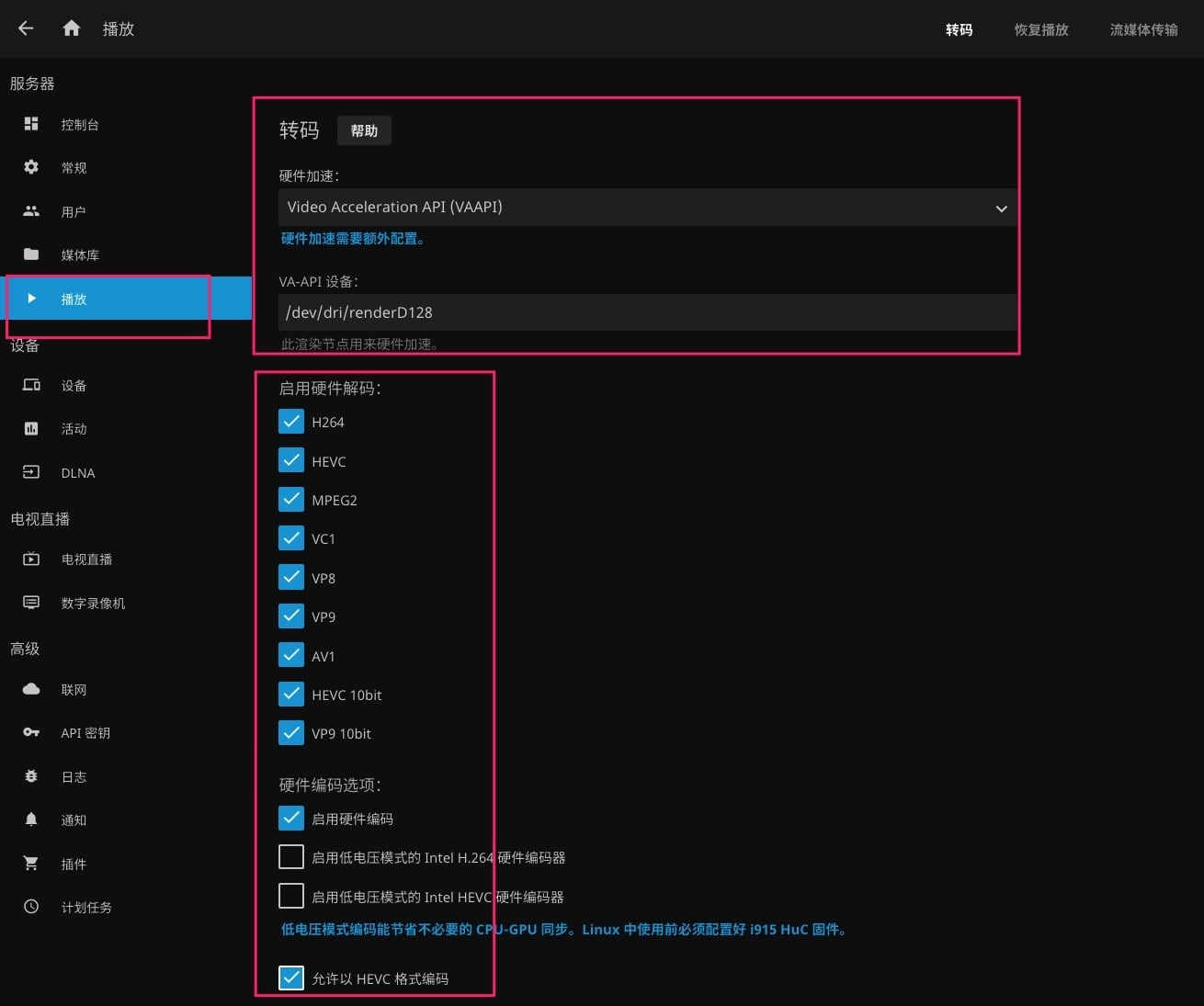Click the 帮助 button
This screenshot has width=1204, height=1006.
pos(364,130)
